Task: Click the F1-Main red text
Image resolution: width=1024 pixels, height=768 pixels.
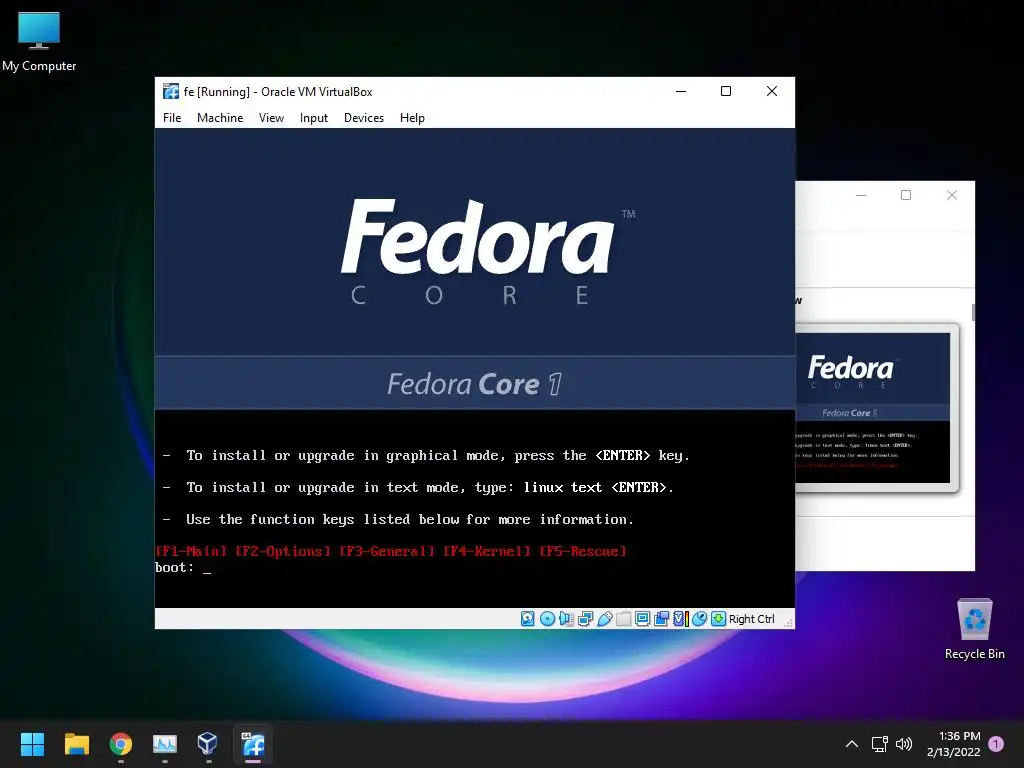Action: point(191,551)
